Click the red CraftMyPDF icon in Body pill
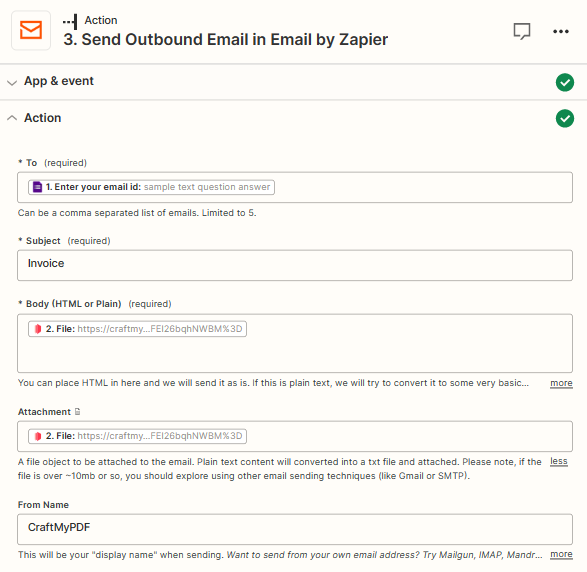The width and height of the screenshot is (587, 572). click(38, 329)
